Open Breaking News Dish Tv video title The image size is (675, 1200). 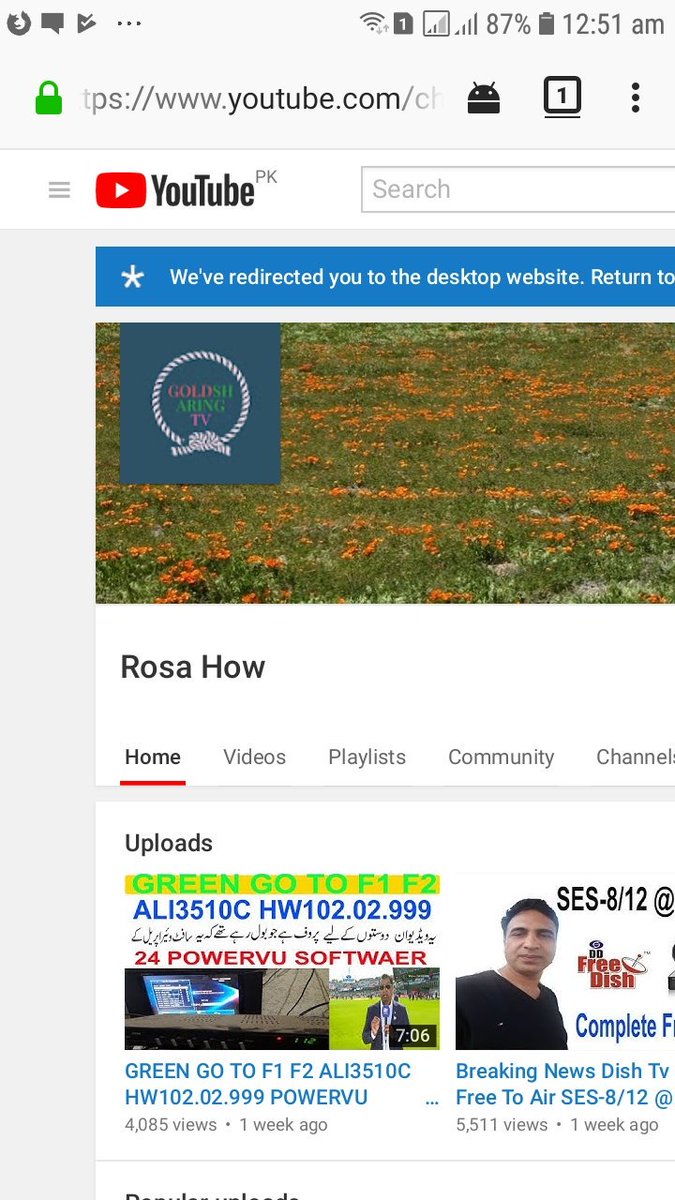point(563,1084)
